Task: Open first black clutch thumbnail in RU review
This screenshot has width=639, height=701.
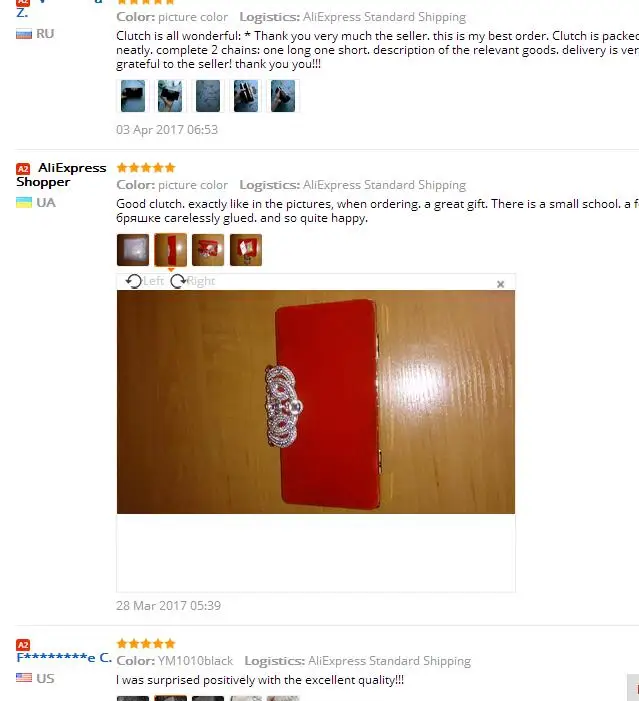Action: point(133,96)
